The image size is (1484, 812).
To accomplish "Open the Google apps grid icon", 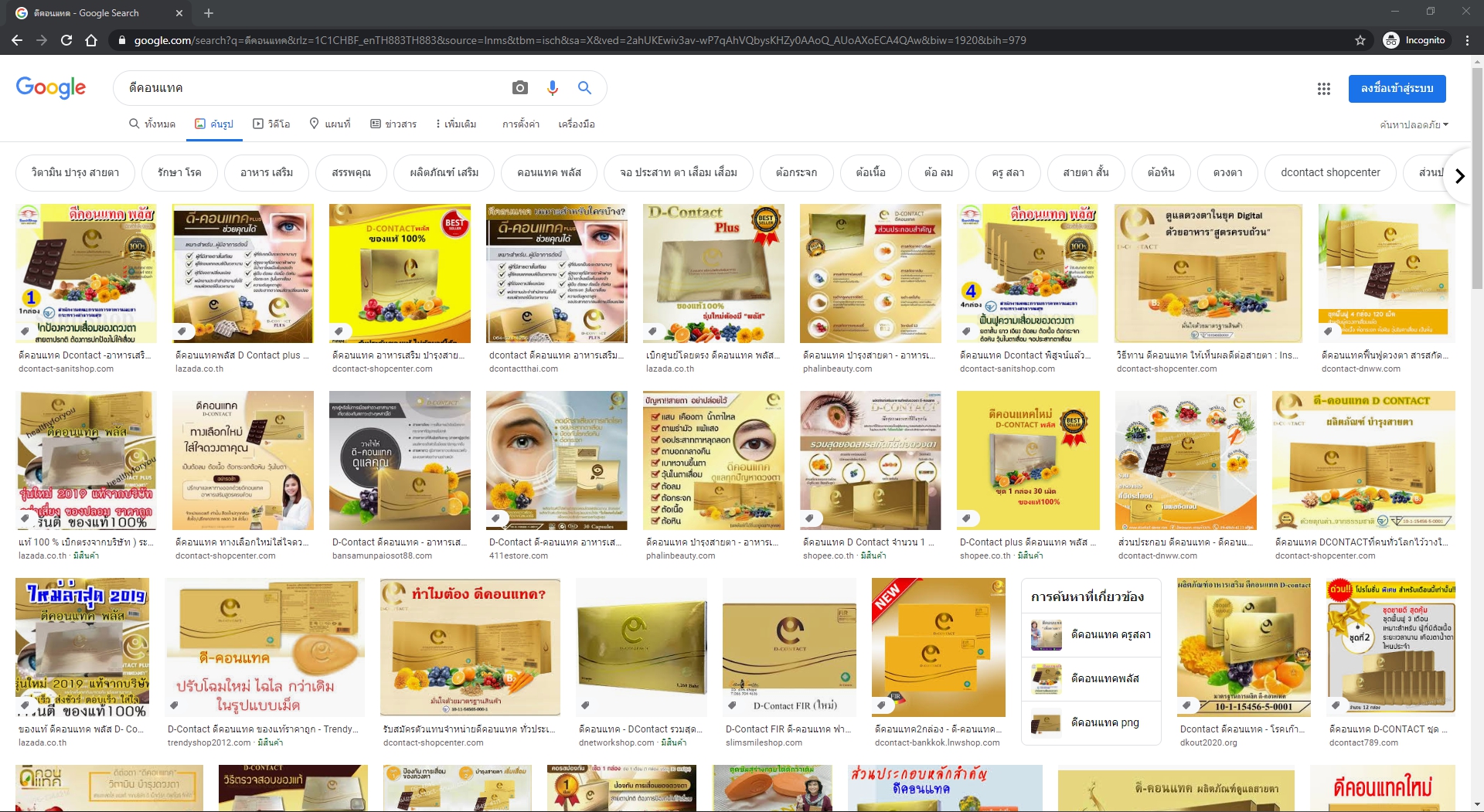I will (1323, 89).
